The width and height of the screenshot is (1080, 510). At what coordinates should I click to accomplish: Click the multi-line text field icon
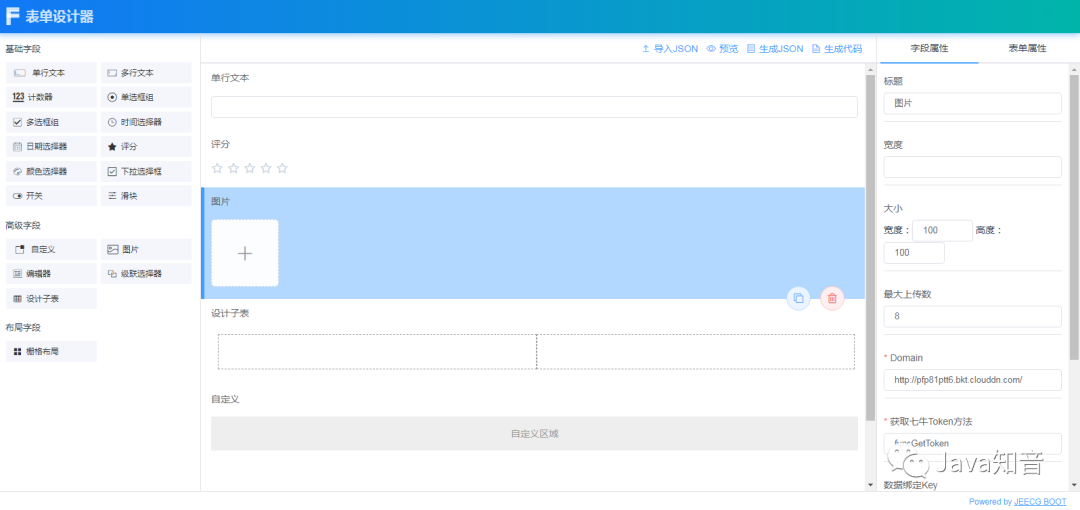112,72
